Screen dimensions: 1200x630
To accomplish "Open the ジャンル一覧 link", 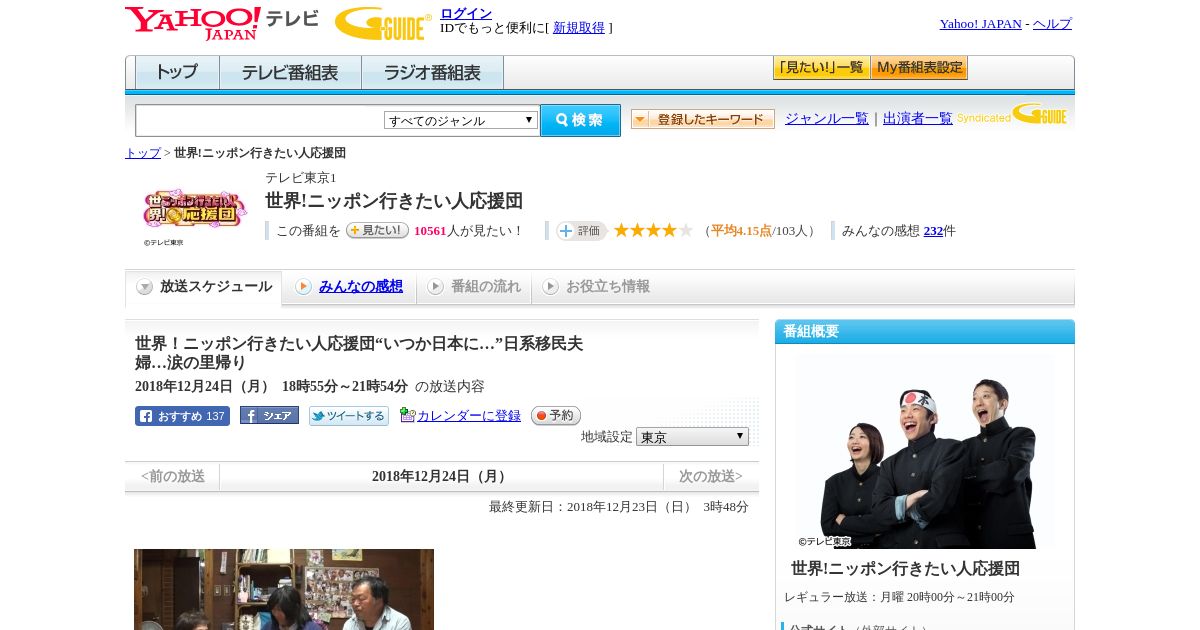I will 827,118.
